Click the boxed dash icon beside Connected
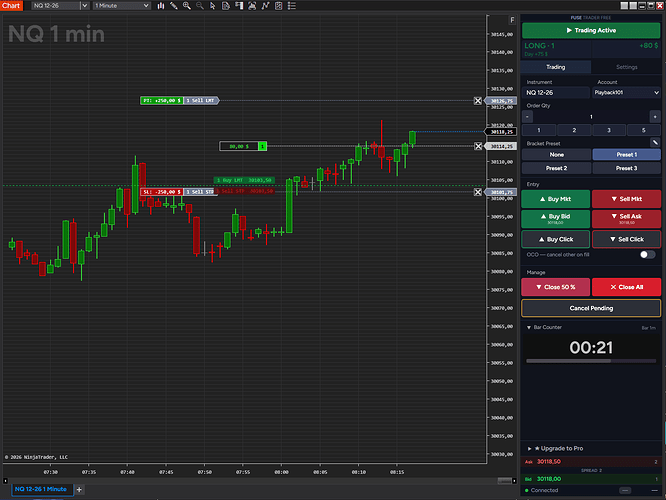This screenshot has height=500, width=666. (x=625, y=490)
